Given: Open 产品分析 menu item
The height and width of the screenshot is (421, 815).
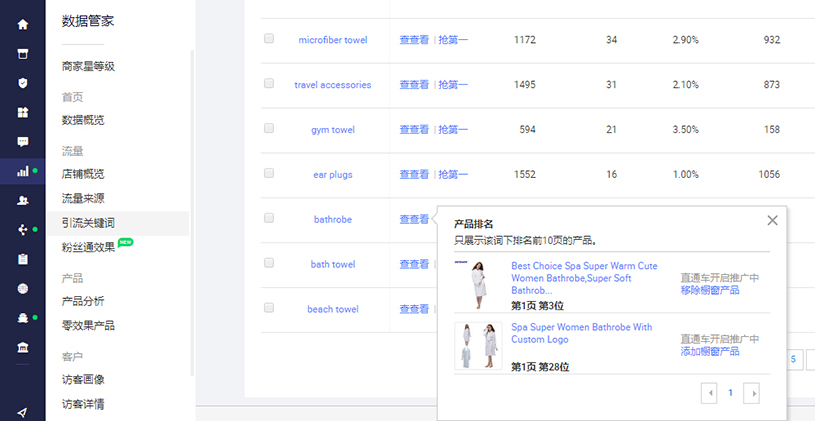Looking at the screenshot, I should 83,301.
